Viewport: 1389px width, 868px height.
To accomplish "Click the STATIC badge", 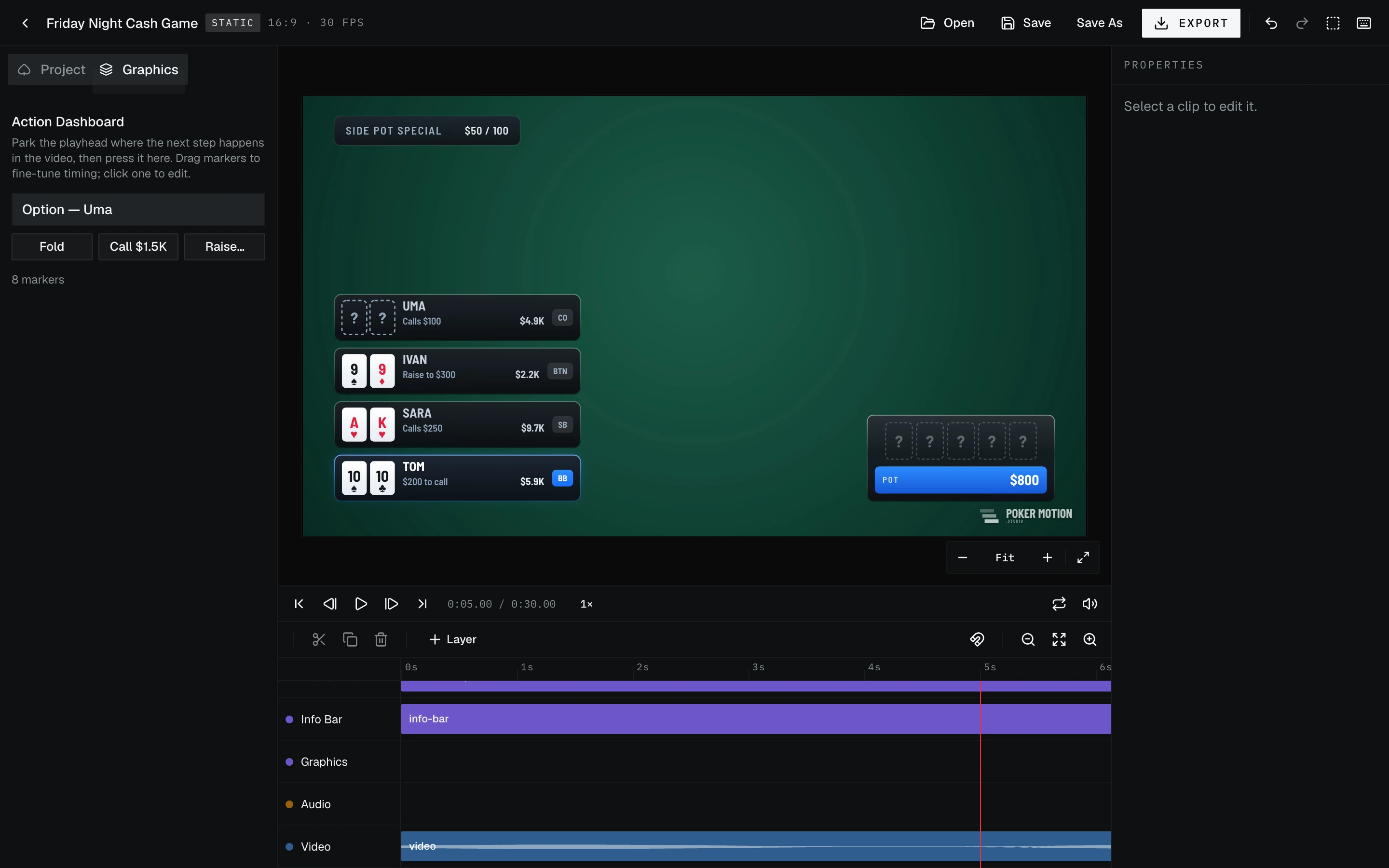I will click(x=232, y=23).
